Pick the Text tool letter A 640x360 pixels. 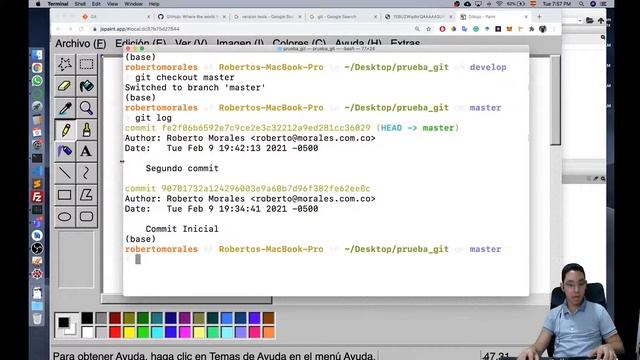click(86, 151)
